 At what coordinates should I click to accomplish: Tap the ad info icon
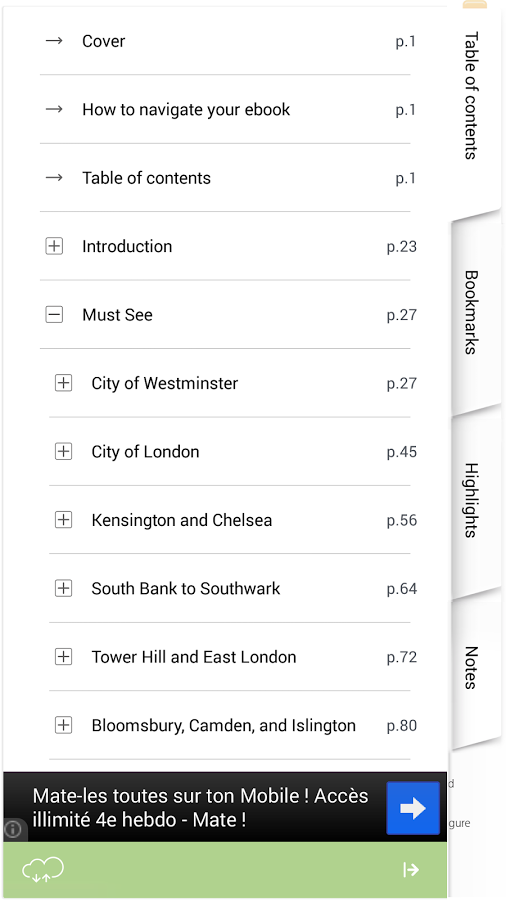pyautogui.click(x=13, y=829)
